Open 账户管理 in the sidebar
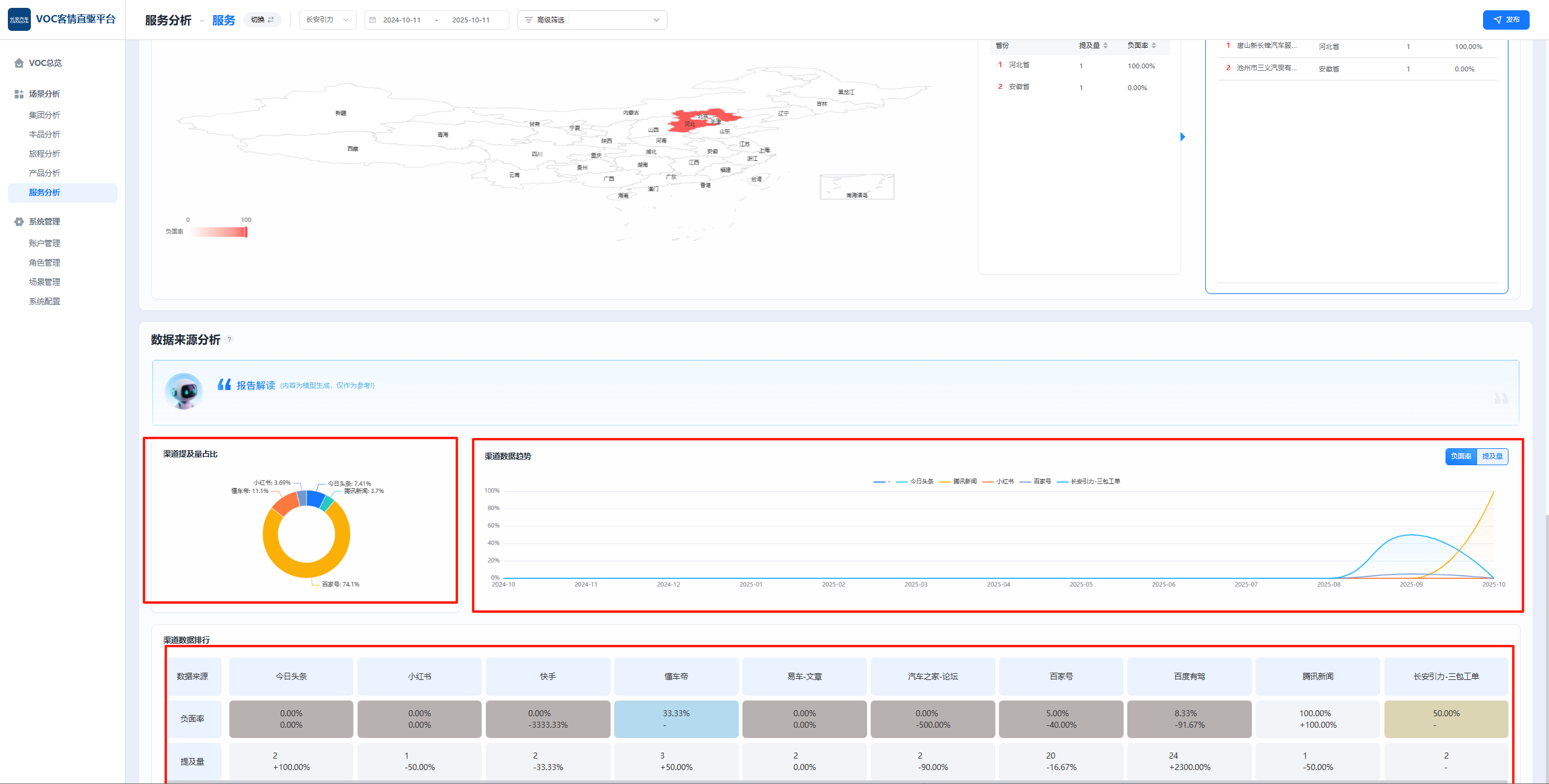The height and width of the screenshot is (784, 1549). click(45, 243)
